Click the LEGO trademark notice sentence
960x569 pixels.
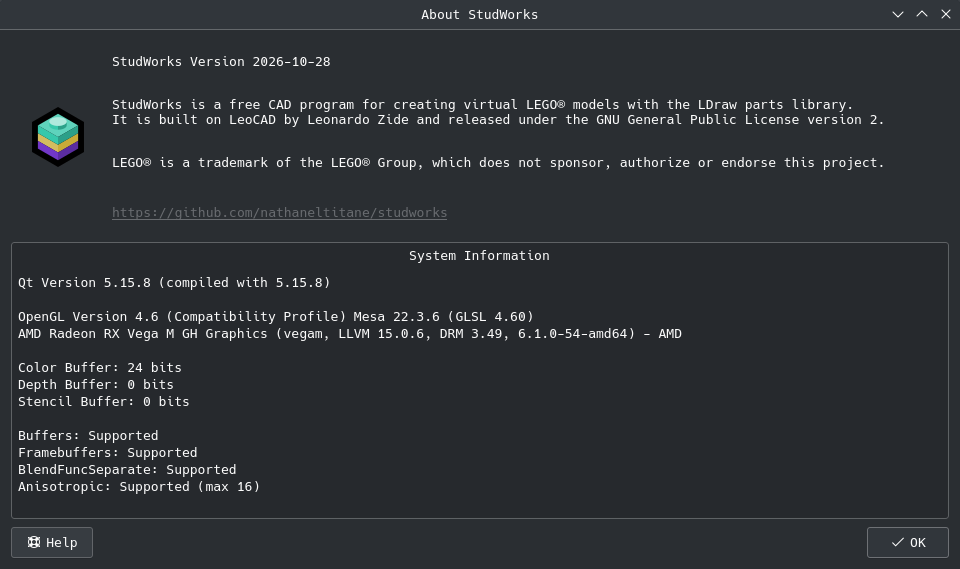tap(498, 163)
